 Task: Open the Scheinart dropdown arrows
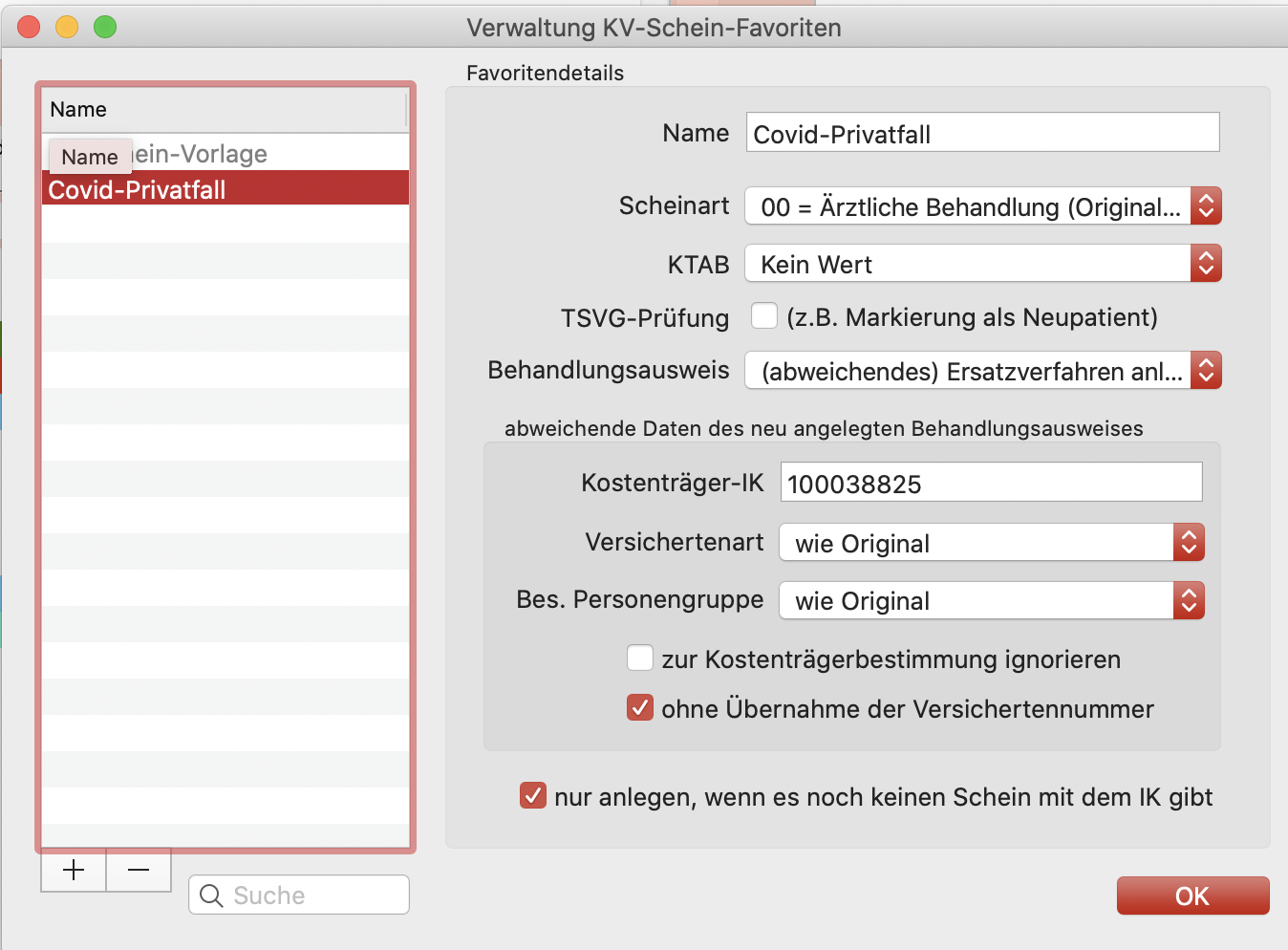pyautogui.click(x=1206, y=206)
